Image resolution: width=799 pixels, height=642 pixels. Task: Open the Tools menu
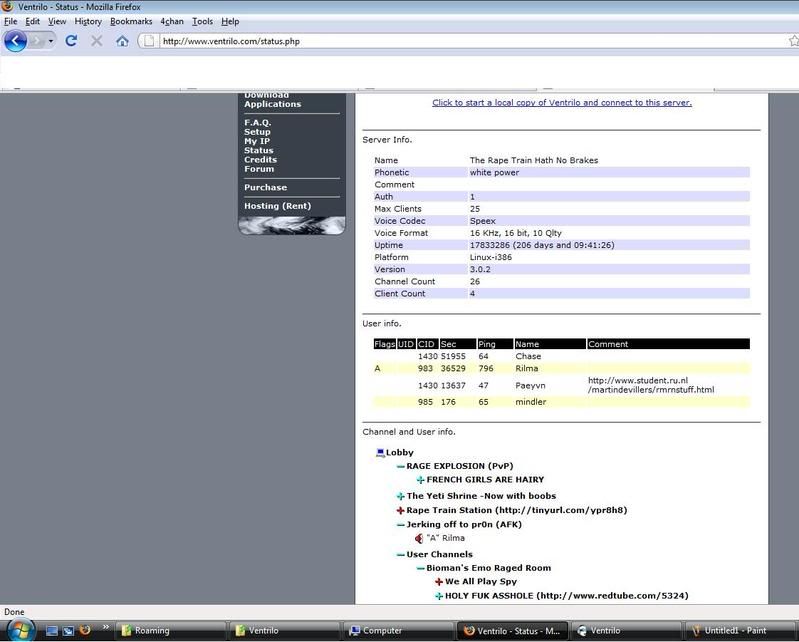(x=202, y=21)
